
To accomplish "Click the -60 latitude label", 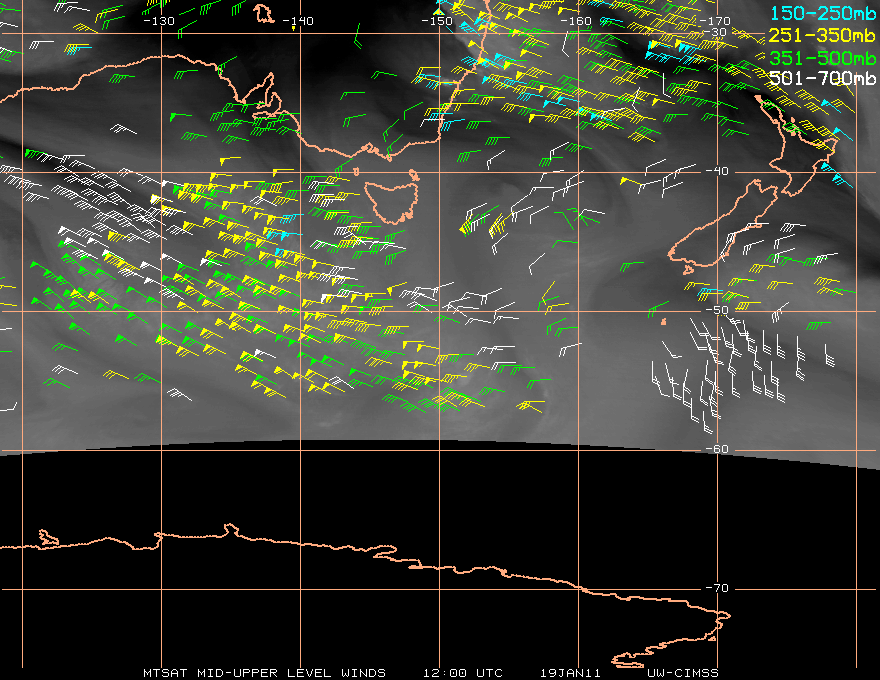I will [x=717, y=449].
